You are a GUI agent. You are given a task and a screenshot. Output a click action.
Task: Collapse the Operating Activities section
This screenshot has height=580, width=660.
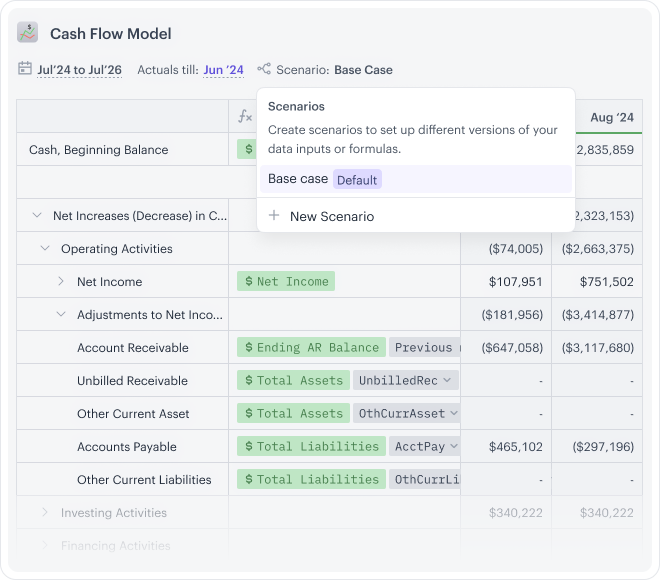pos(45,248)
